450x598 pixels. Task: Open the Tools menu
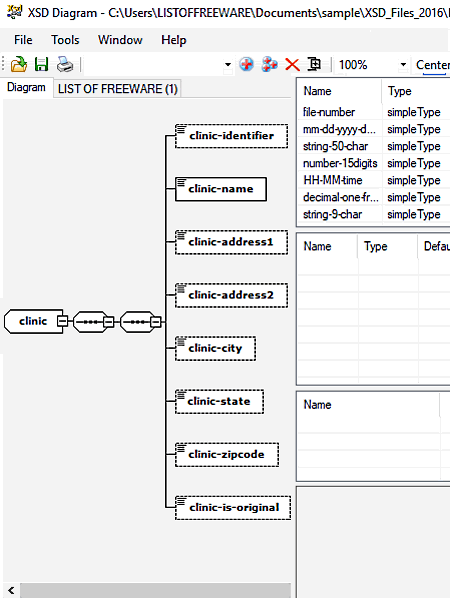(65, 40)
